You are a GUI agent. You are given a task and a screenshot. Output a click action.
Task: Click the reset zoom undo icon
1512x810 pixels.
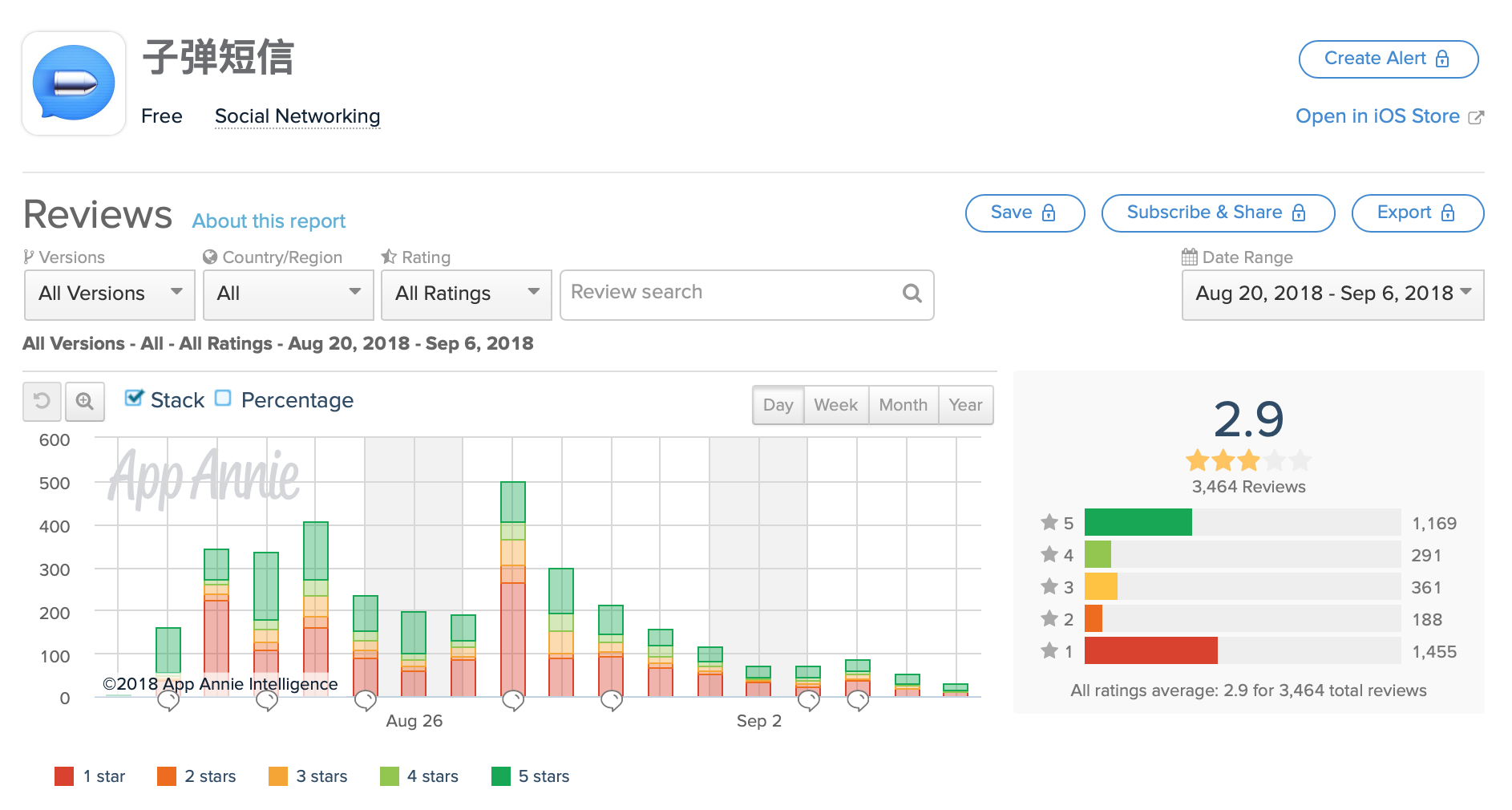pos(42,401)
